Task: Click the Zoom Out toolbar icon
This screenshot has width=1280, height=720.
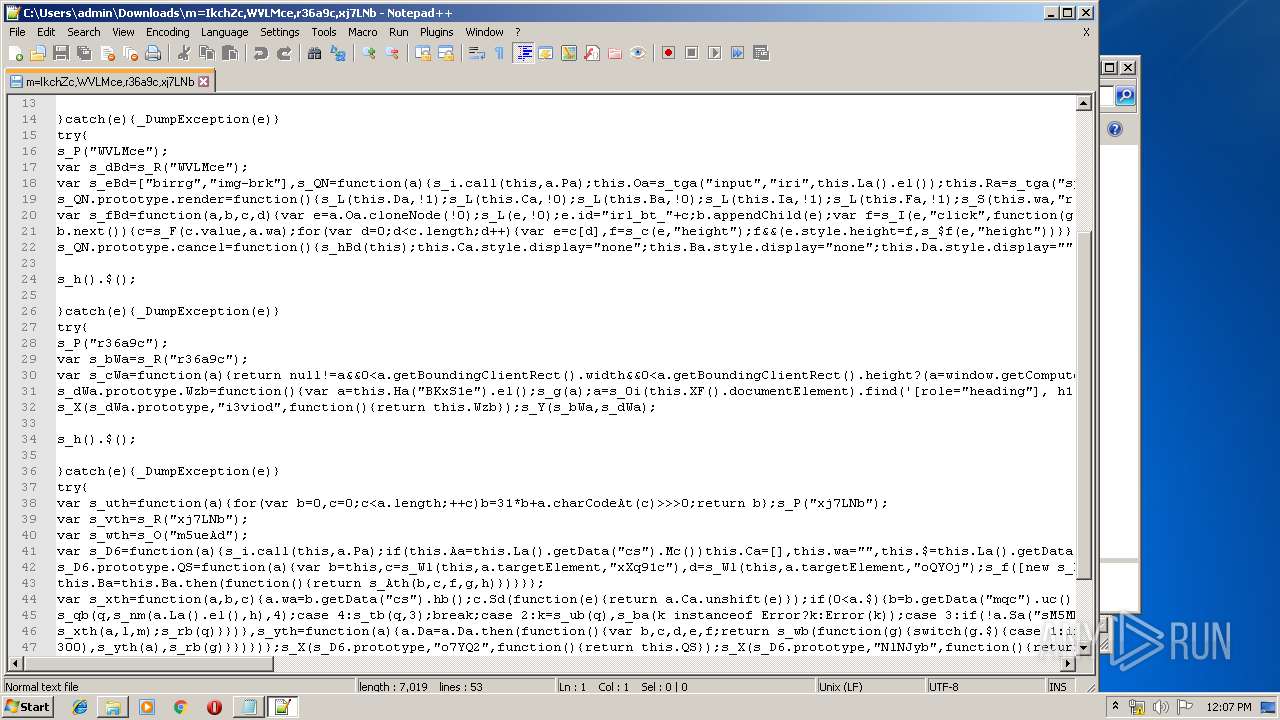Action: (x=391, y=53)
